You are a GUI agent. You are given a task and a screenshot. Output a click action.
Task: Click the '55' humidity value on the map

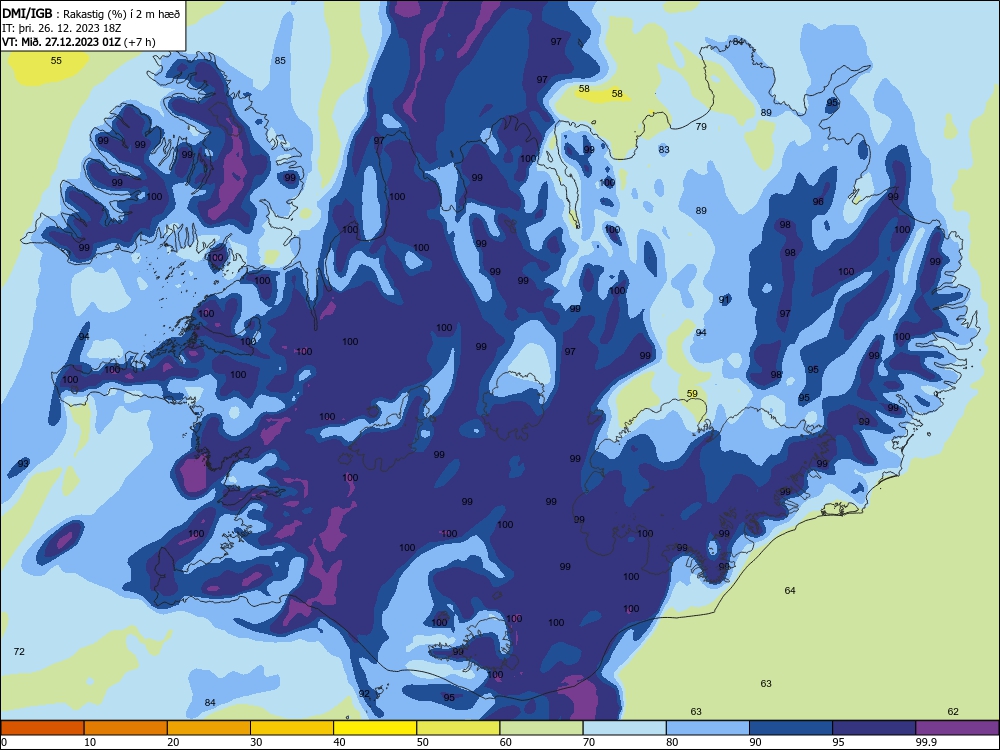[56, 61]
